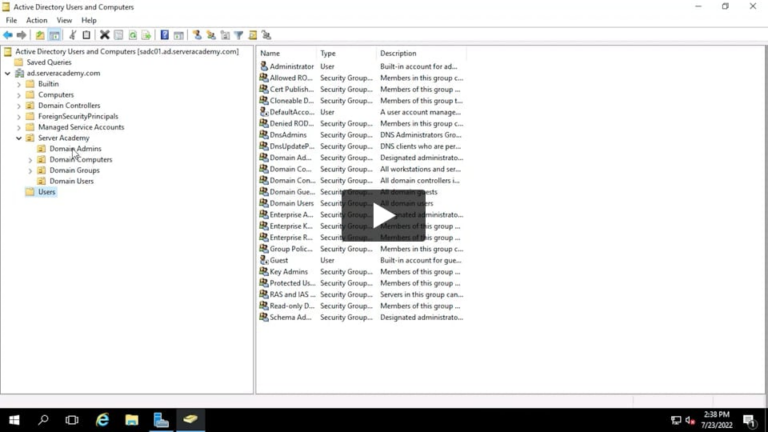This screenshot has height=432, width=768.
Task: Collapse the ad.serveracademy.com domain node
Action: pos(8,73)
